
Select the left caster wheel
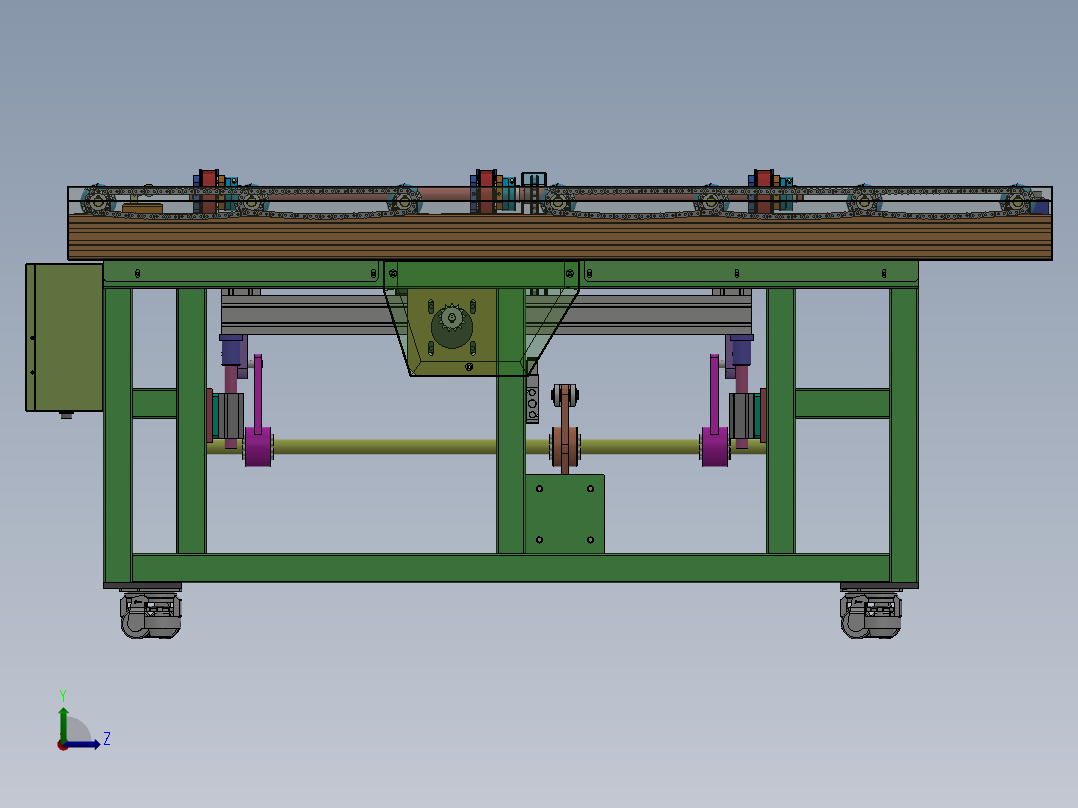click(x=151, y=616)
